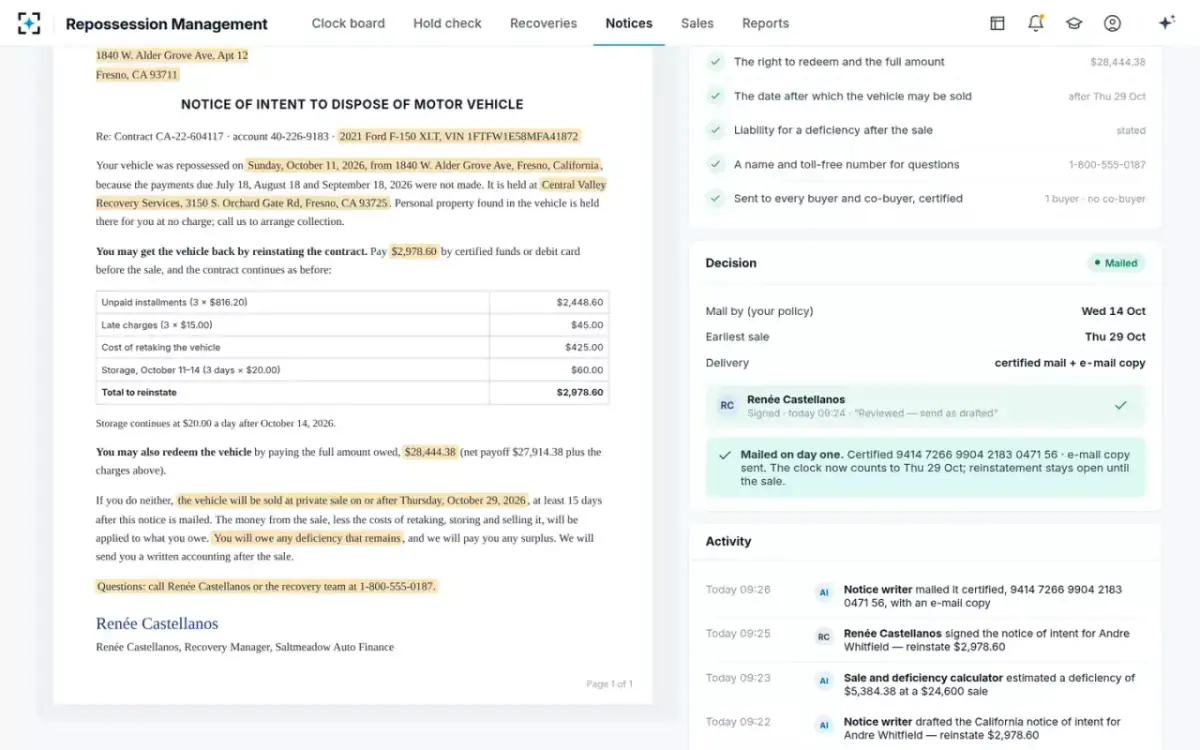Click check icon for 'date after which vehicle may be sold'
Screen dimensions: 1200x750
tap(715, 96)
